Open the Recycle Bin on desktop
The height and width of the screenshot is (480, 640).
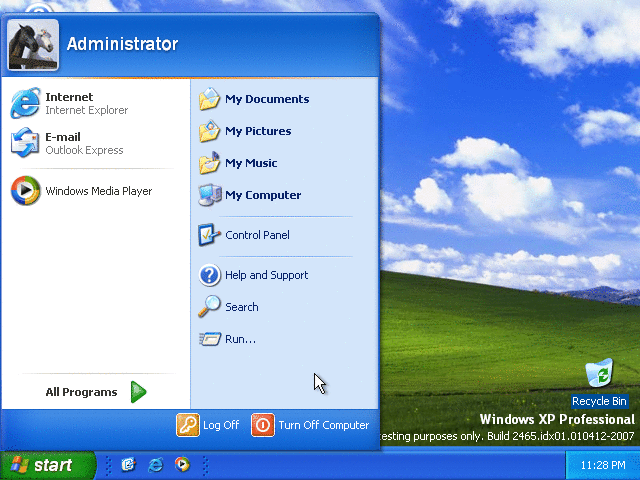click(599, 373)
